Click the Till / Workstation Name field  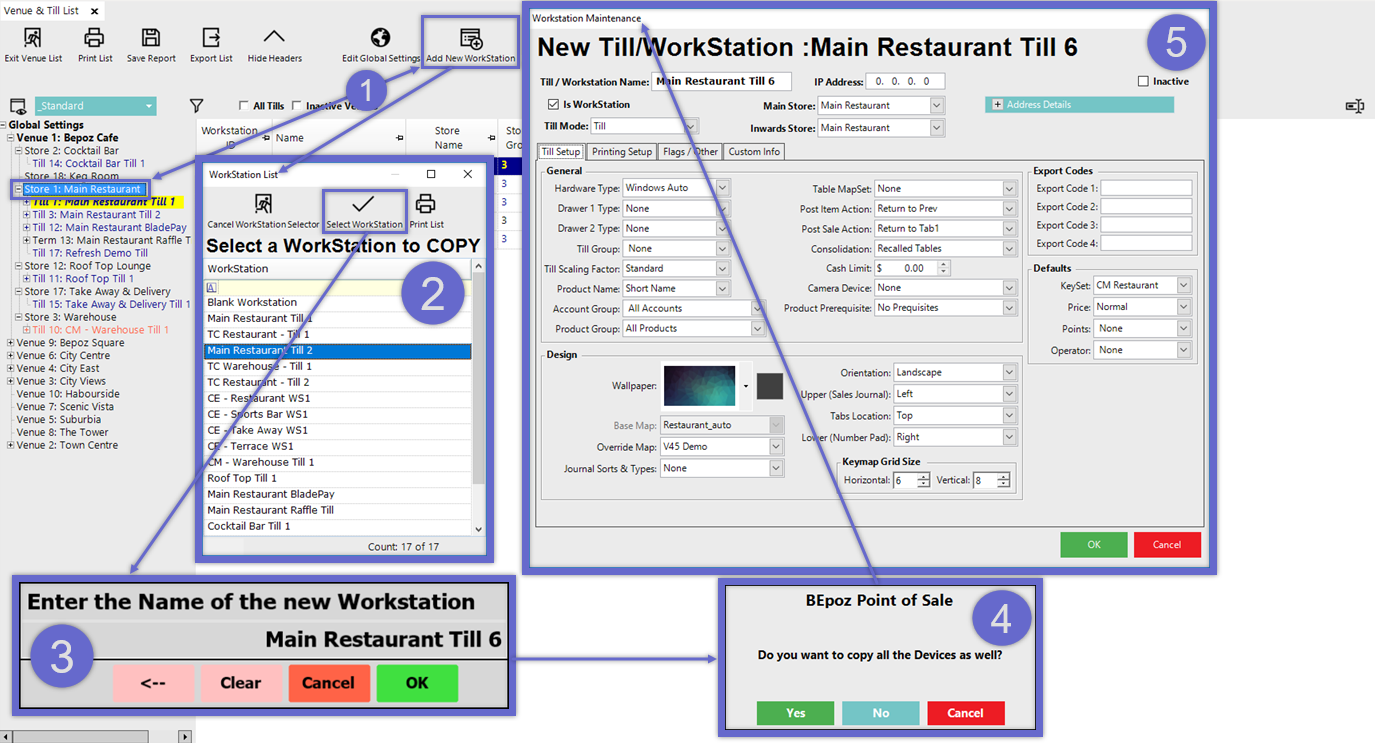pos(721,82)
